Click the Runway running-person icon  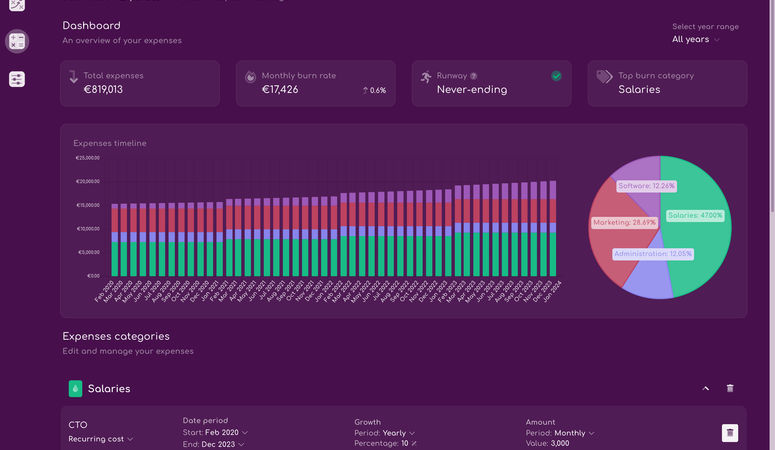click(x=426, y=77)
